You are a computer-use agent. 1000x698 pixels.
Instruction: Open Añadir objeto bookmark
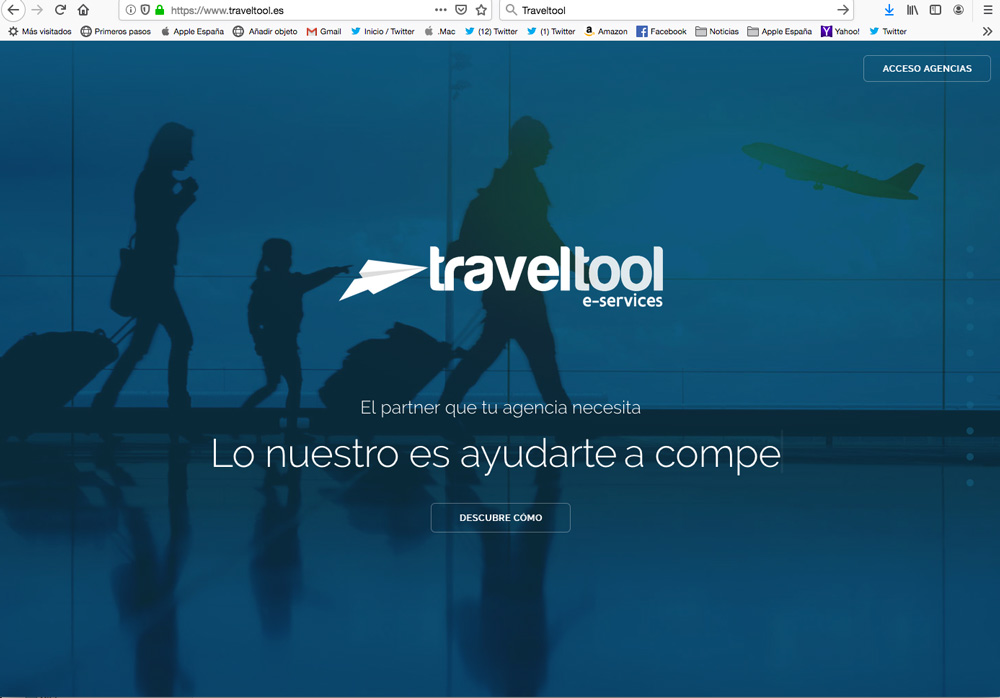(x=265, y=31)
